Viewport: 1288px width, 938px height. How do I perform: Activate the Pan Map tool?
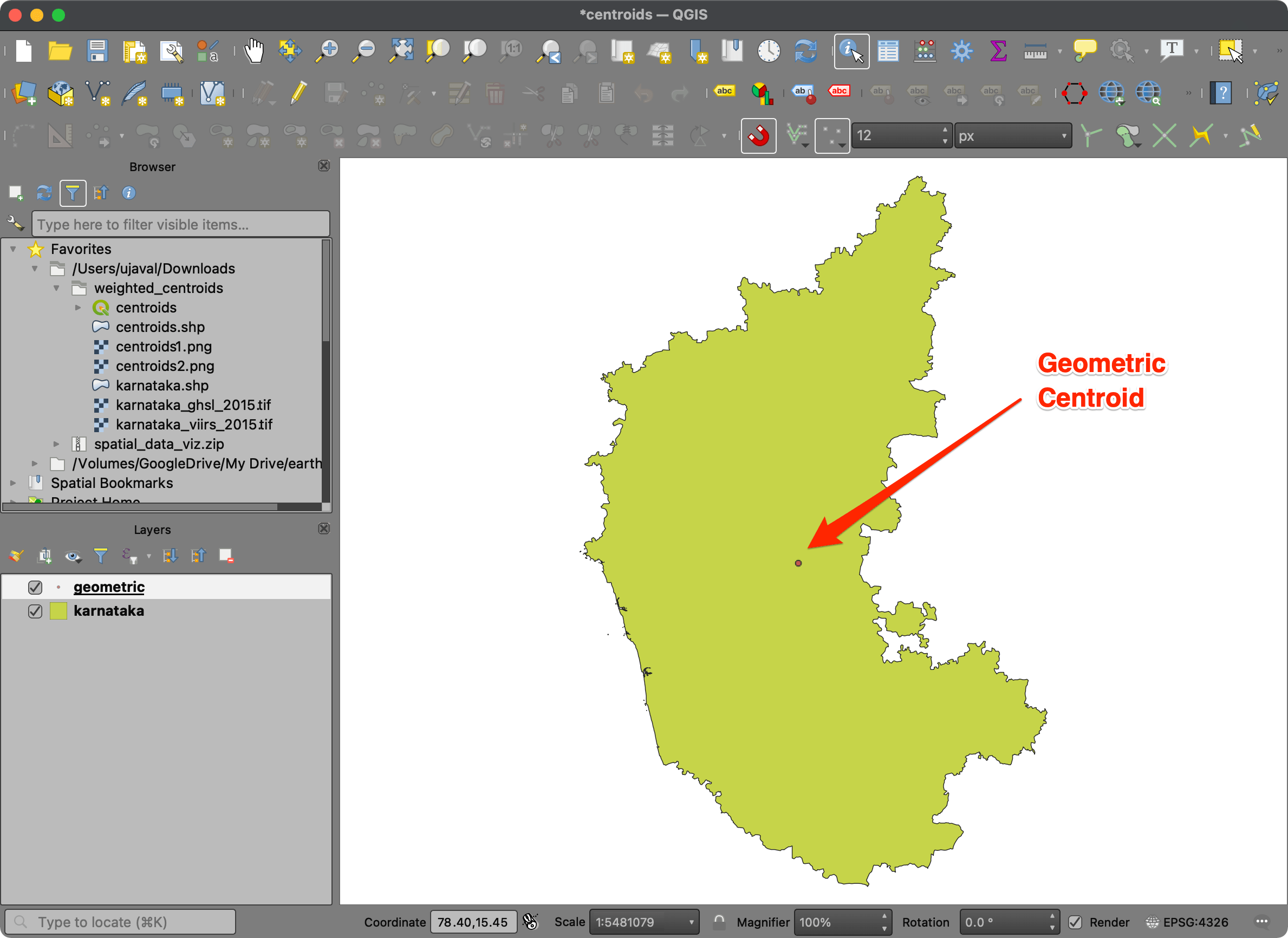tap(254, 50)
